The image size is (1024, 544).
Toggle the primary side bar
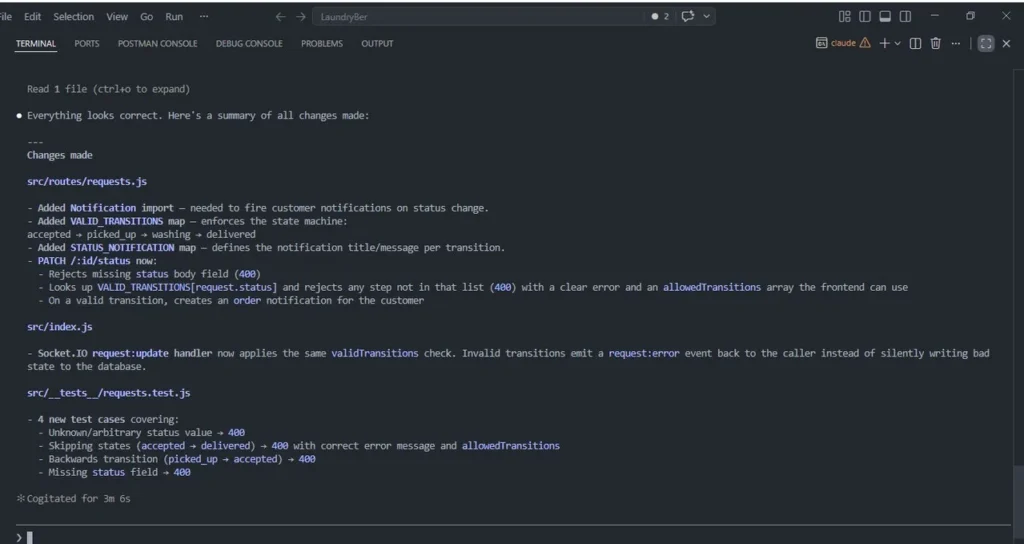865,16
